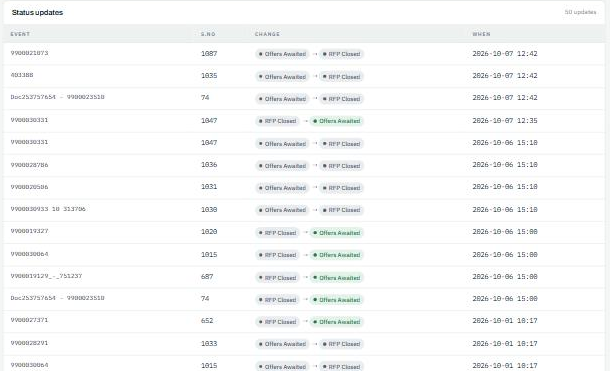Click S.No value 1087
Screen dimensions: 610x371
(x=209, y=54)
